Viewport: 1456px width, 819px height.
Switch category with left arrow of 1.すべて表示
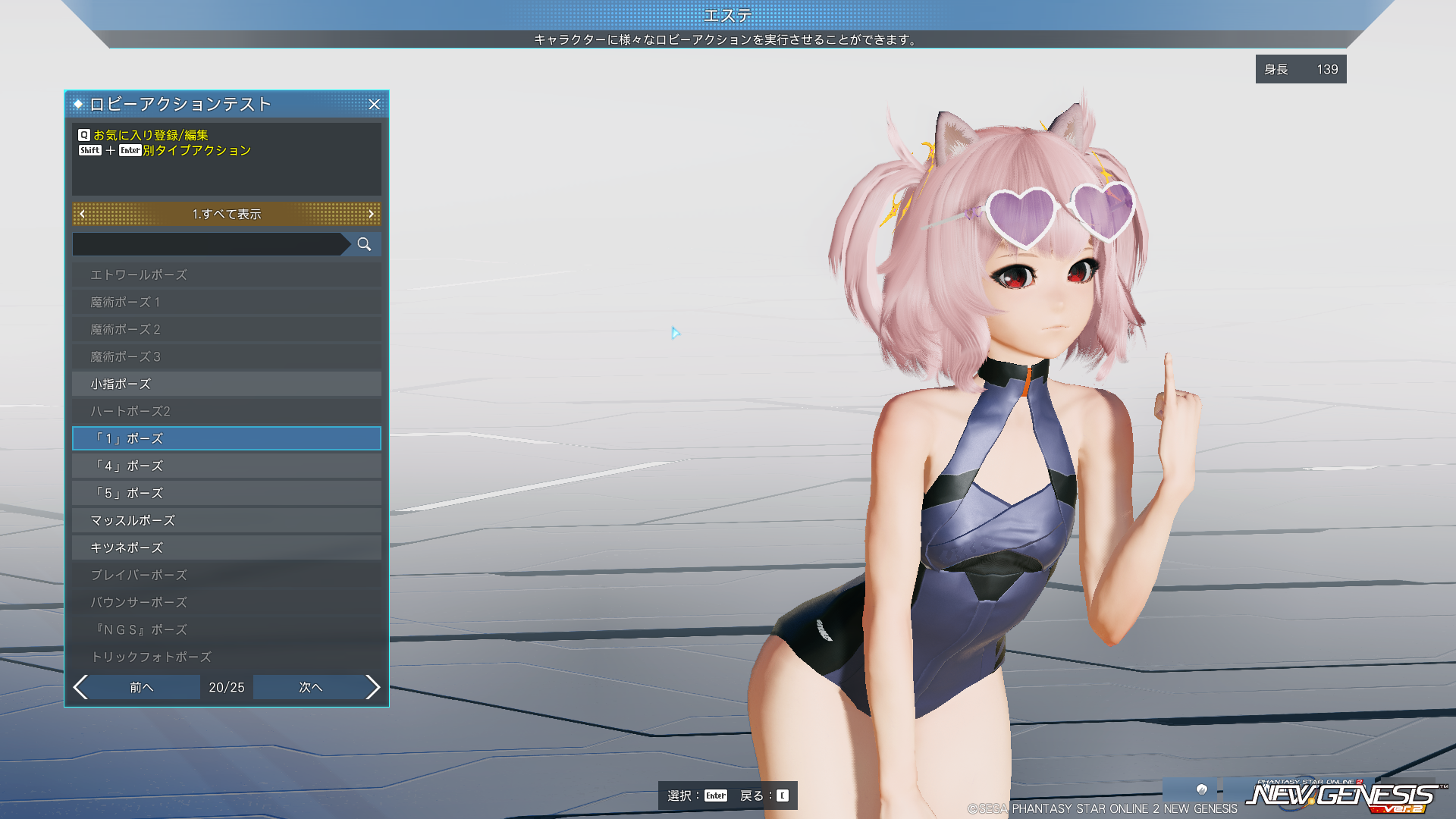[x=83, y=214]
